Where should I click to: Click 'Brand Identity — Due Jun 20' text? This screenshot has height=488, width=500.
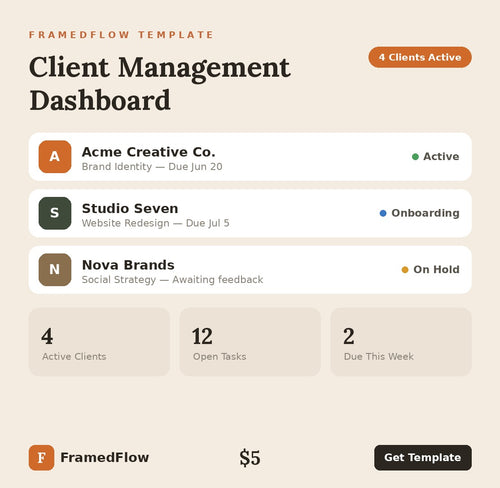152,167
